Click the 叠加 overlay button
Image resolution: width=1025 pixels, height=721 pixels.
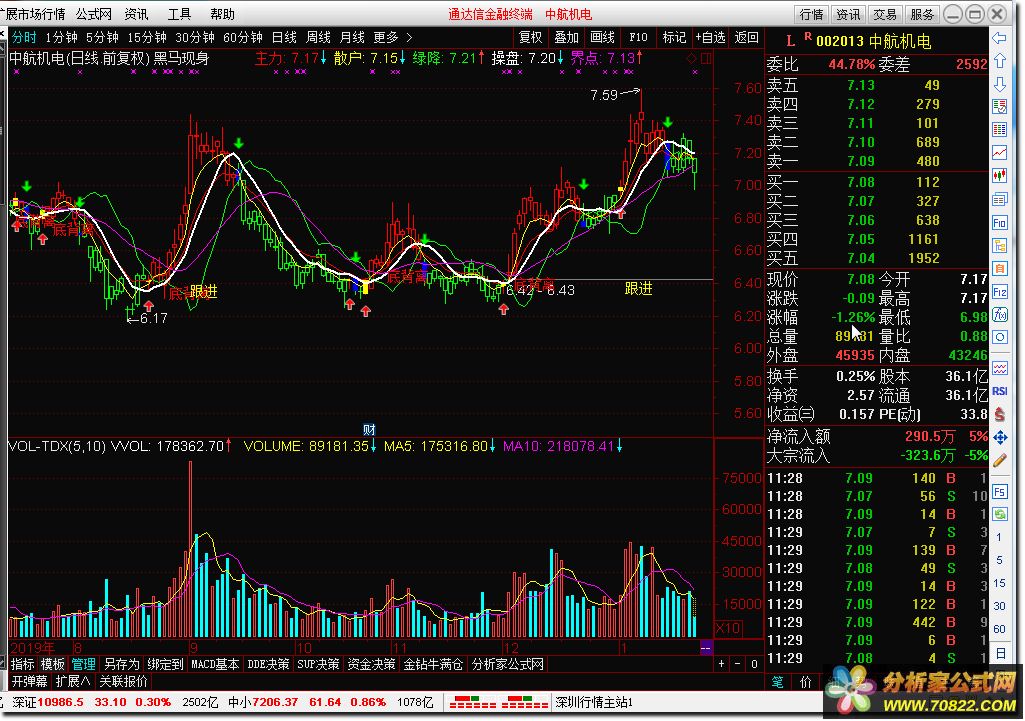566,37
